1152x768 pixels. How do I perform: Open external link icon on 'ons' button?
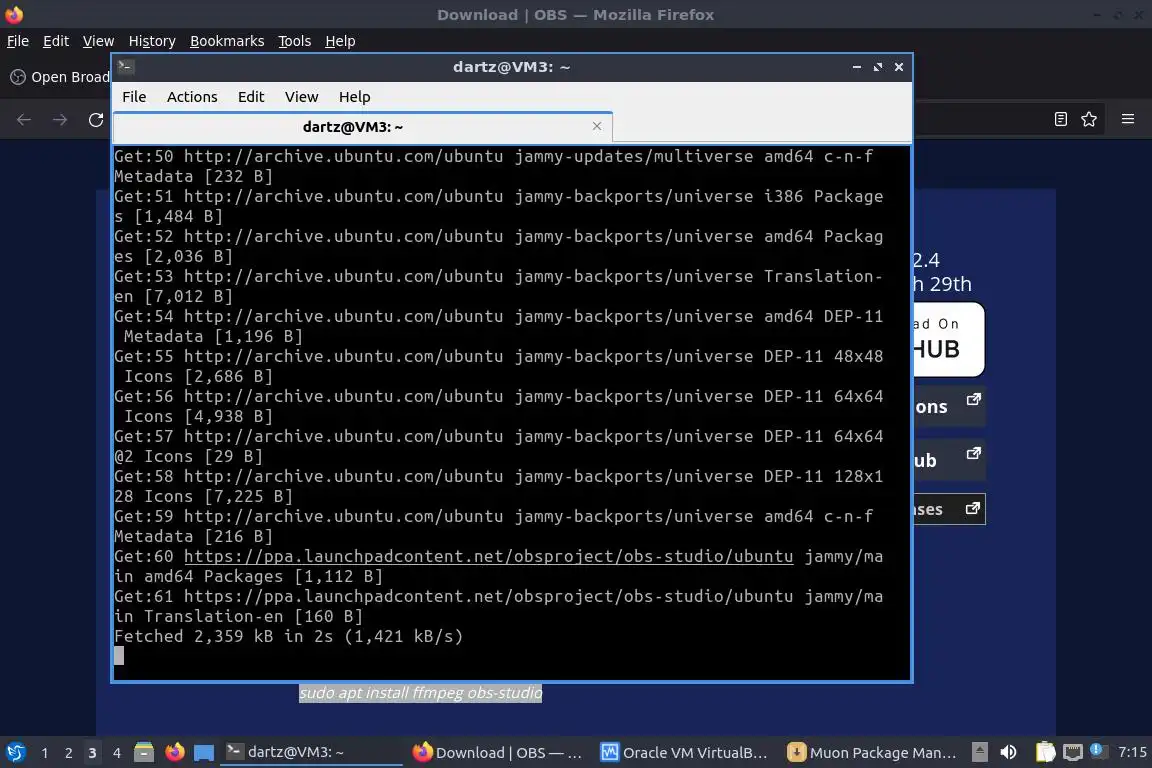[973, 399]
